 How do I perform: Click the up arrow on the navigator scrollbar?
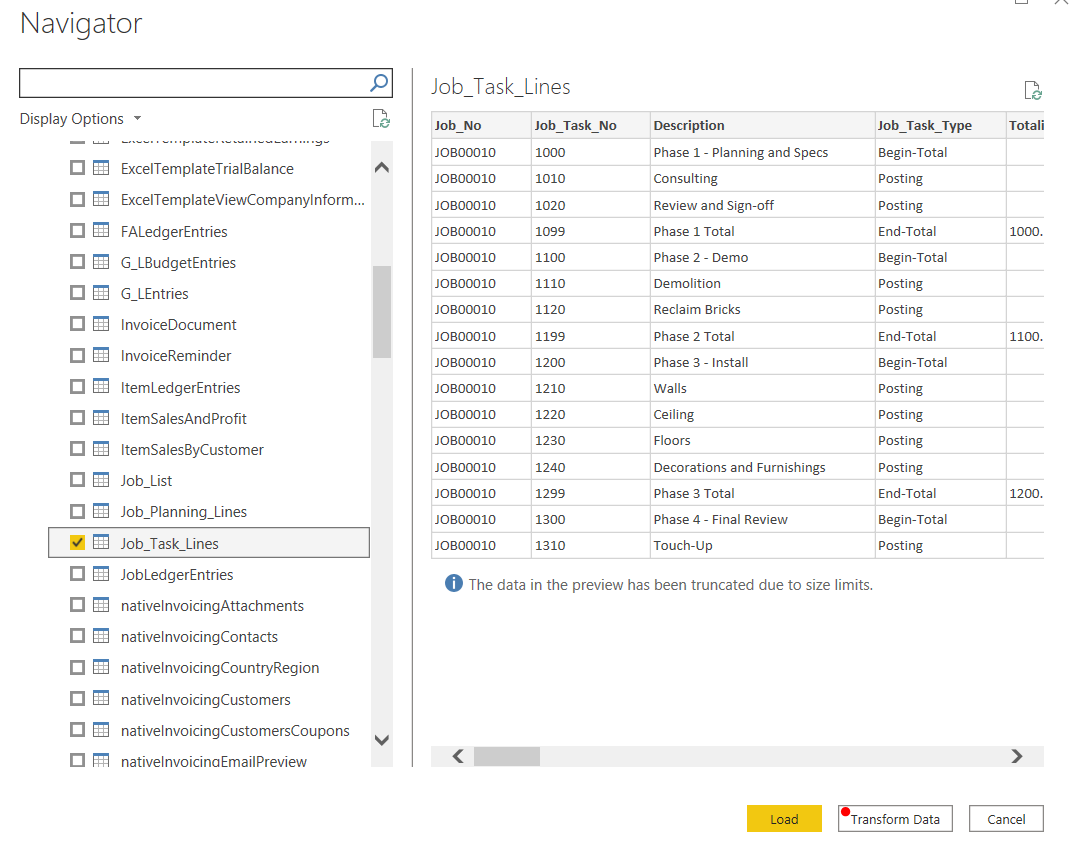[381, 167]
